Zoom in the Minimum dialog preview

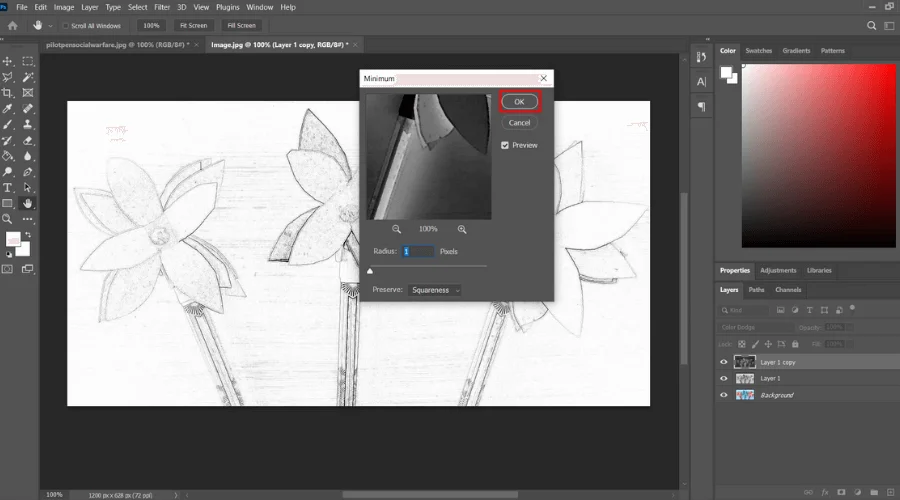tap(462, 229)
